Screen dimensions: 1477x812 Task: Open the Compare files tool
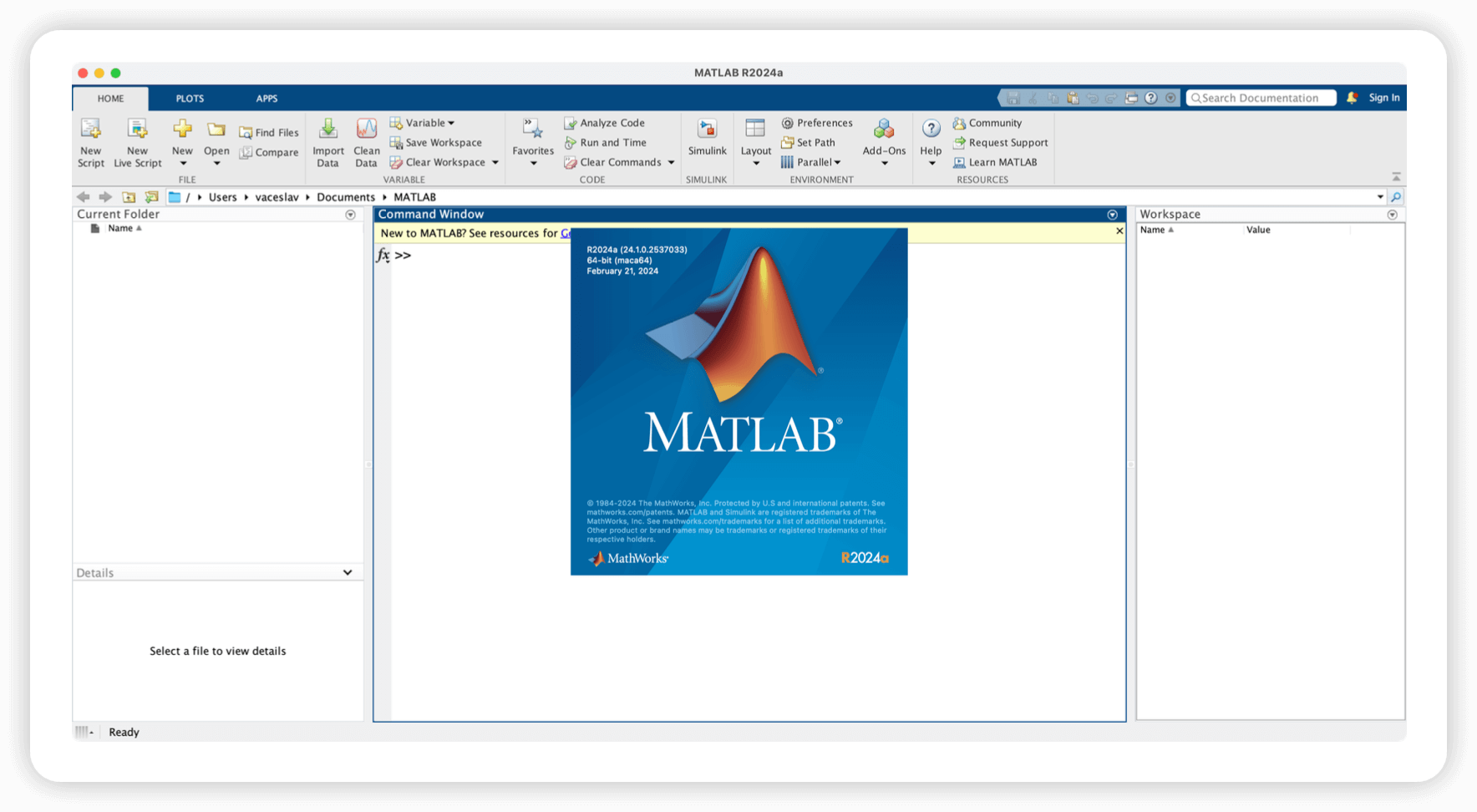[268, 153]
